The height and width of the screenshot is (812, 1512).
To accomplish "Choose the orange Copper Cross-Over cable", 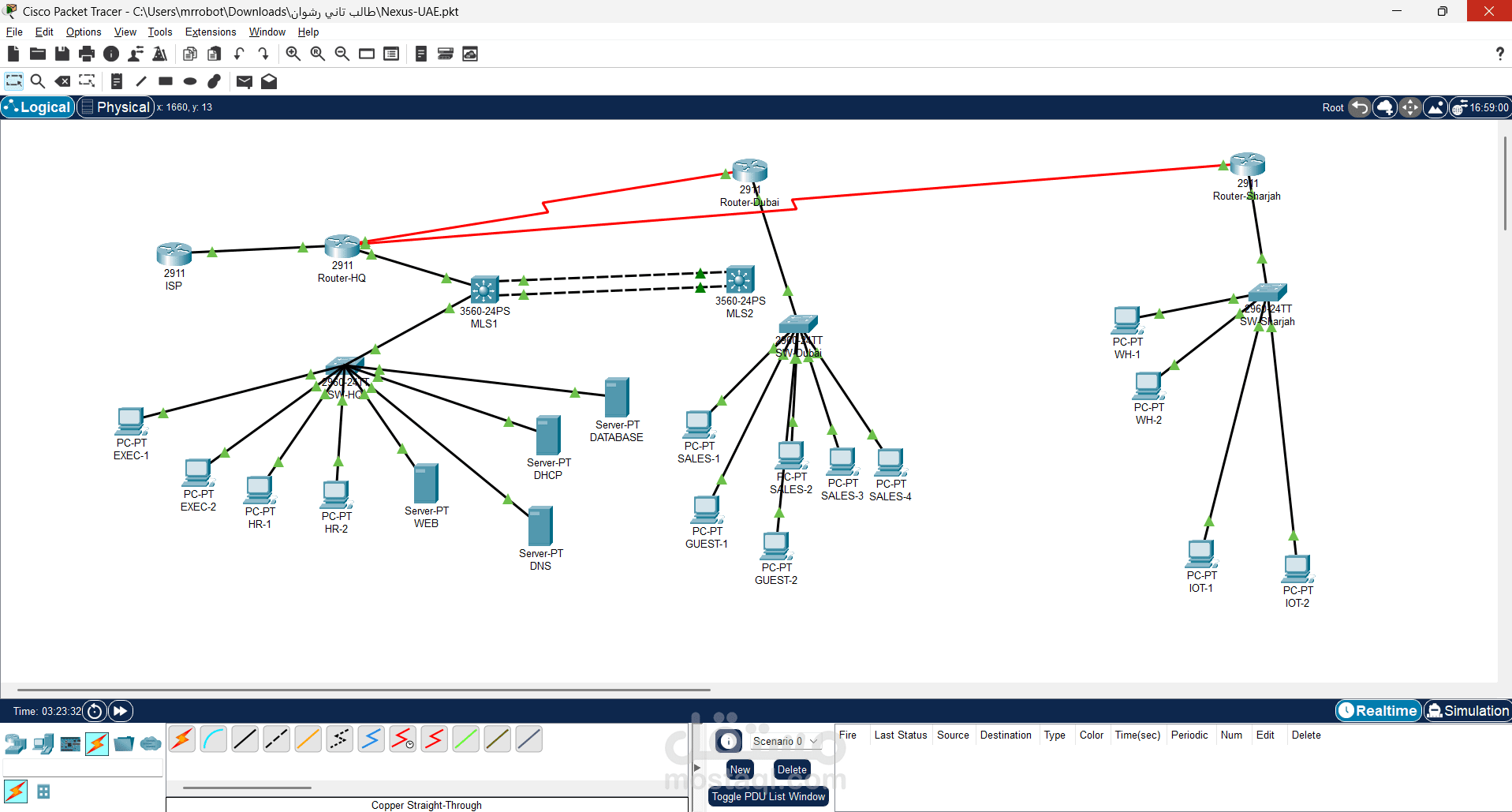I will (x=308, y=739).
